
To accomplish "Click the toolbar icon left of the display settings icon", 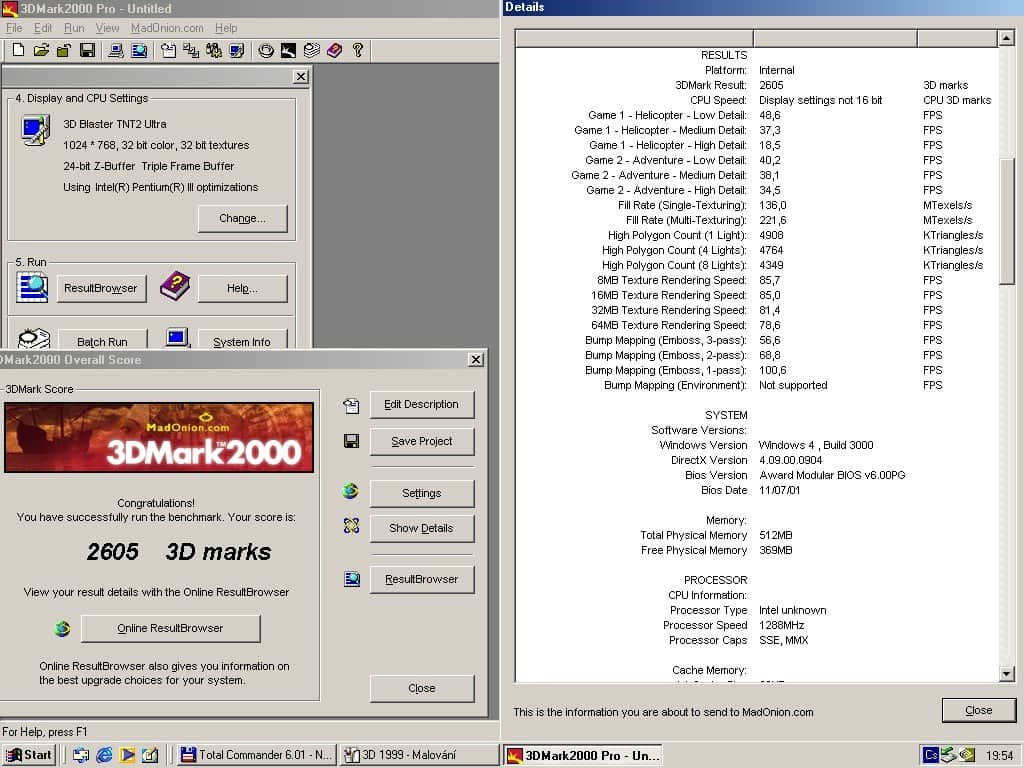I will [214, 50].
